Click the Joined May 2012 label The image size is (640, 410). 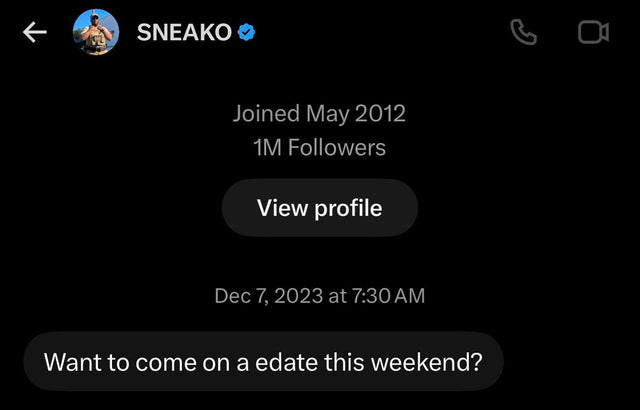pos(319,113)
